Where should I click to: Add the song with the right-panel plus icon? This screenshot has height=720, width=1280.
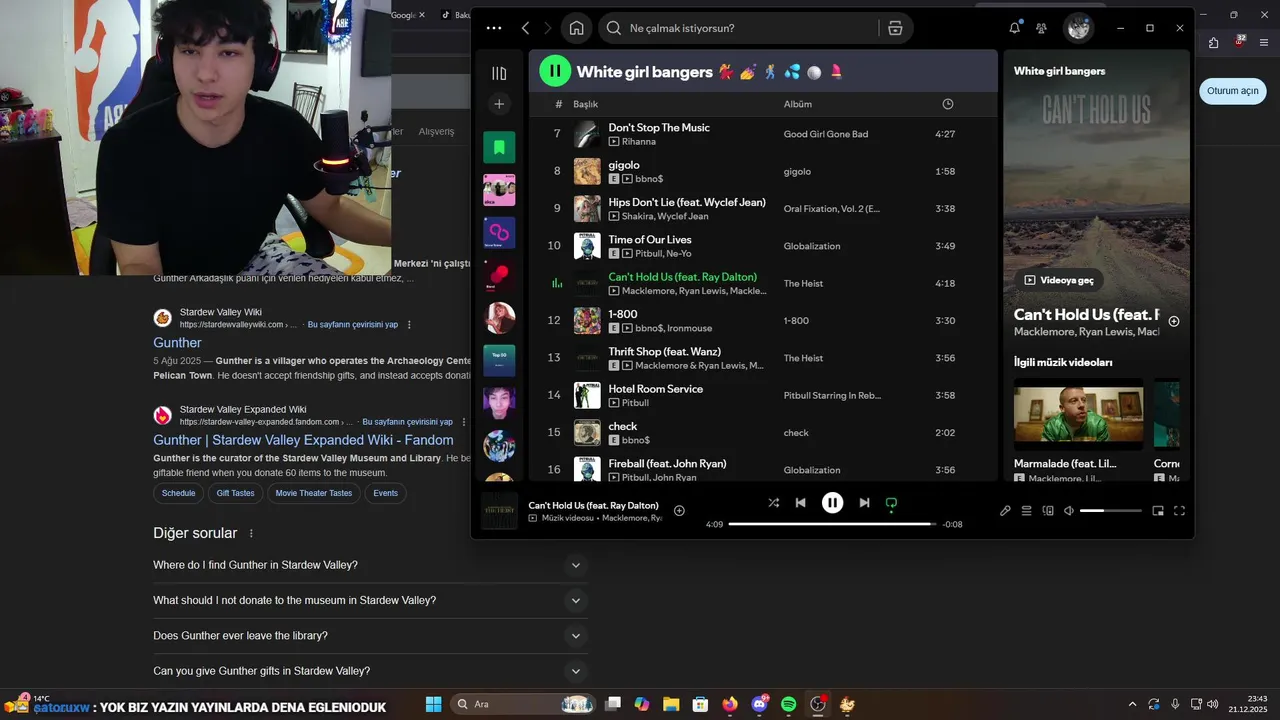(x=1174, y=322)
